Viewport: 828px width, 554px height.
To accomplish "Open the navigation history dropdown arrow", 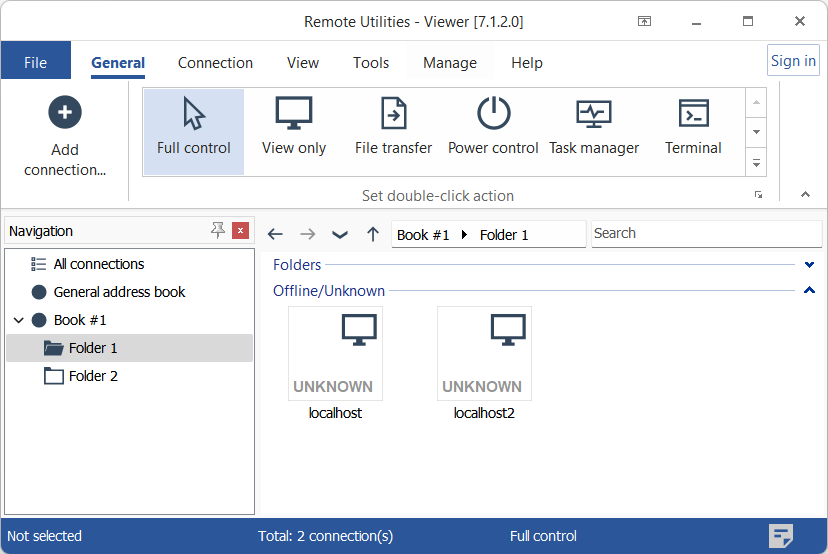I will point(340,234).
